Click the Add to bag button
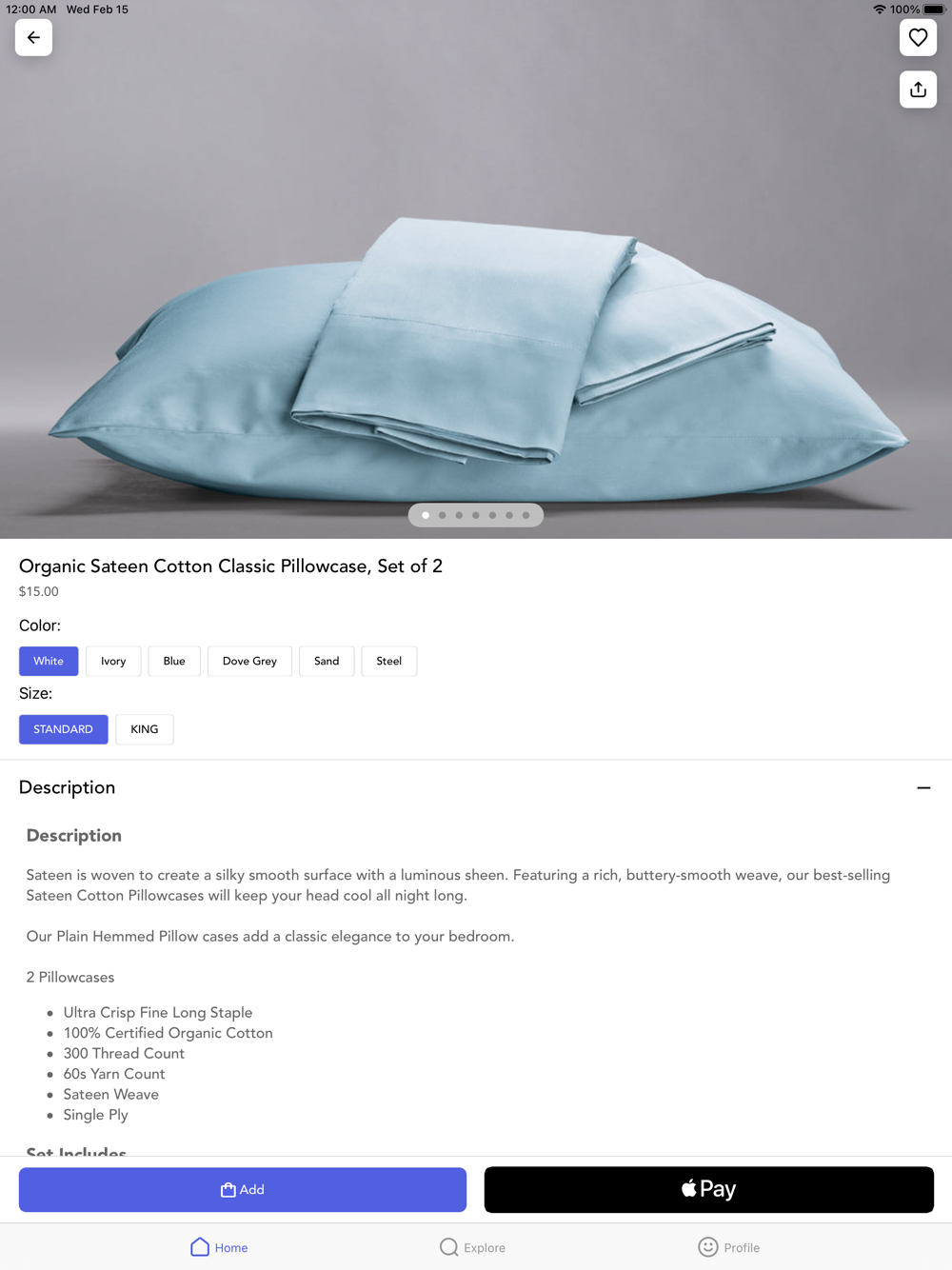 pyautogui.click(x=243, y=1190)
